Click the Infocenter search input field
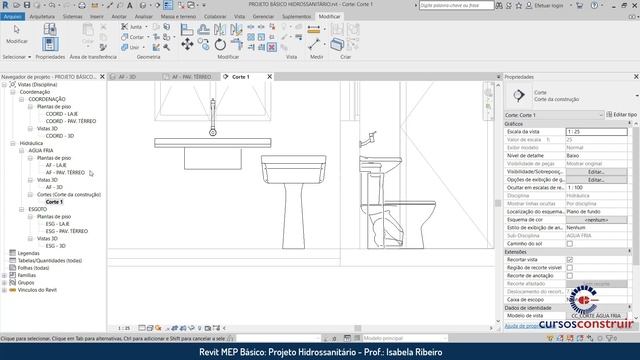The width and height of the screenshot is (640, 360). (x=456, y=5)
